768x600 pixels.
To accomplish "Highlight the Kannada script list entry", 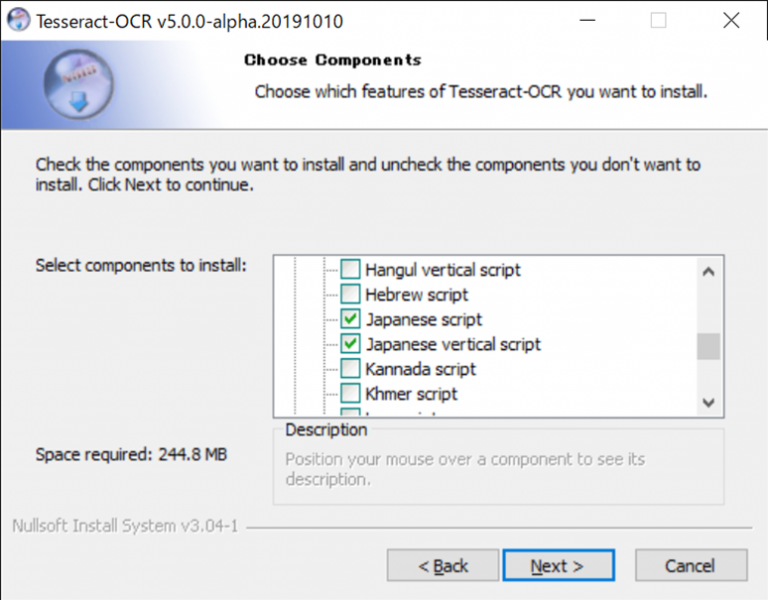I will pos(421,369).
